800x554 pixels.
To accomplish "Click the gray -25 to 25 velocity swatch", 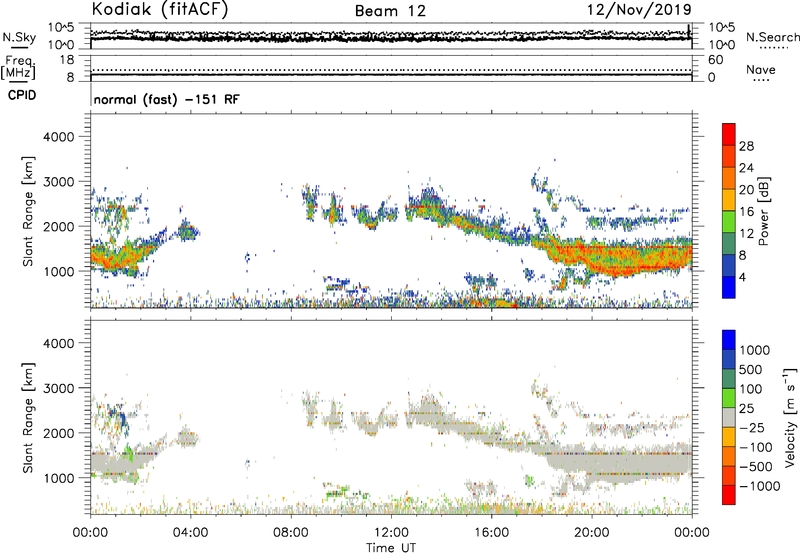I will [x=729, y=417].
